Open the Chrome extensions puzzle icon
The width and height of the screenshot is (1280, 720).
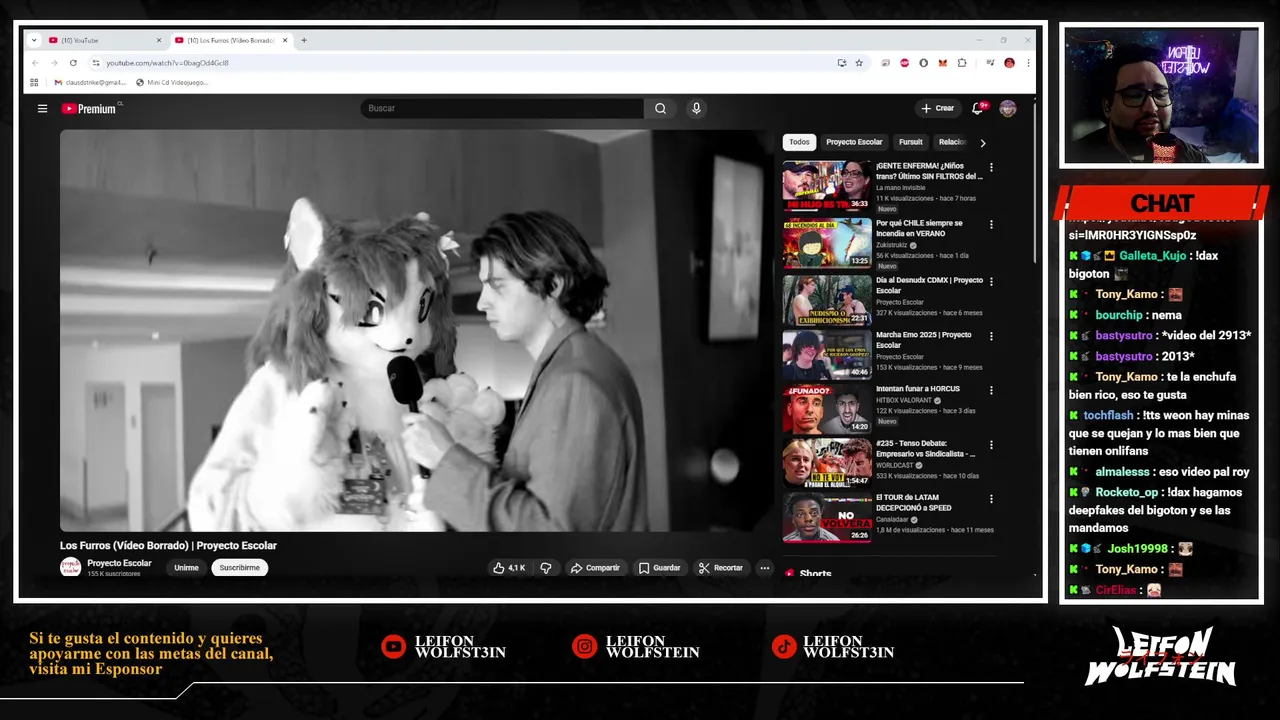962,63
